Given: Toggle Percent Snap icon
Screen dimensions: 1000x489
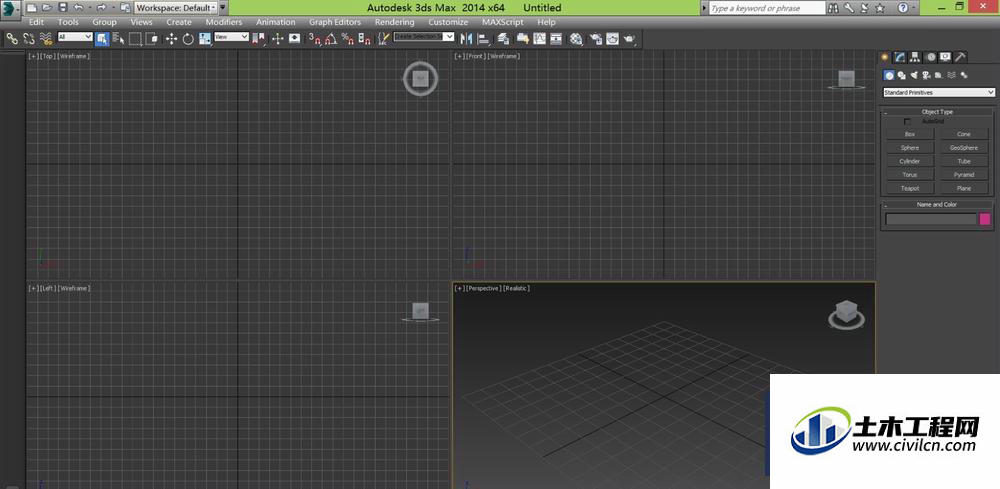Looking at the screenshot, I should point(348,39).
